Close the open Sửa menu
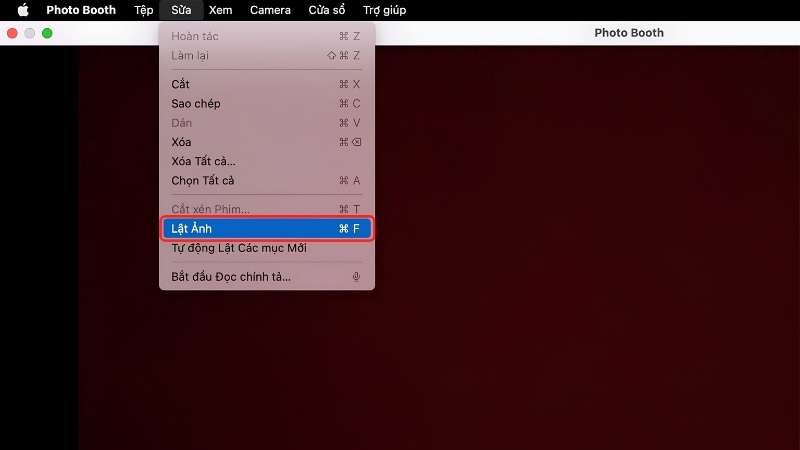Image resolution: width=800 pixels, height=450 pixels. click(181, 10)
